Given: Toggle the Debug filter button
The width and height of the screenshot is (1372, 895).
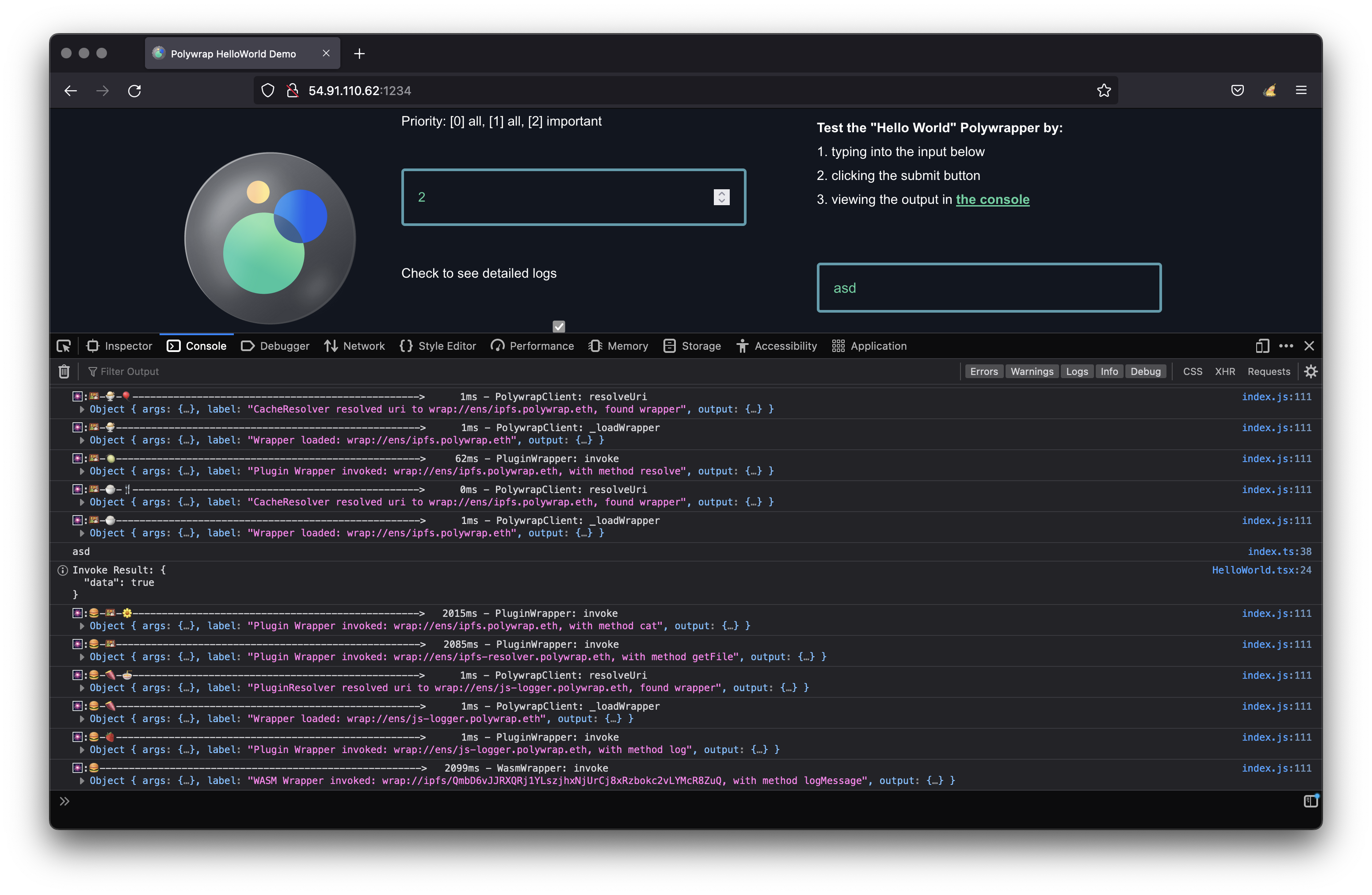Looking at the screenshot, I should click(x=1145, y=371).
